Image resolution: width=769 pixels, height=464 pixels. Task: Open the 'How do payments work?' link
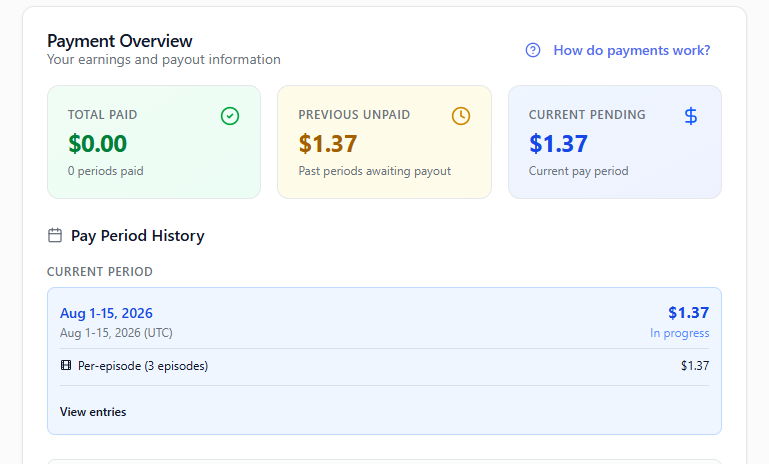[x=632, y=50]
